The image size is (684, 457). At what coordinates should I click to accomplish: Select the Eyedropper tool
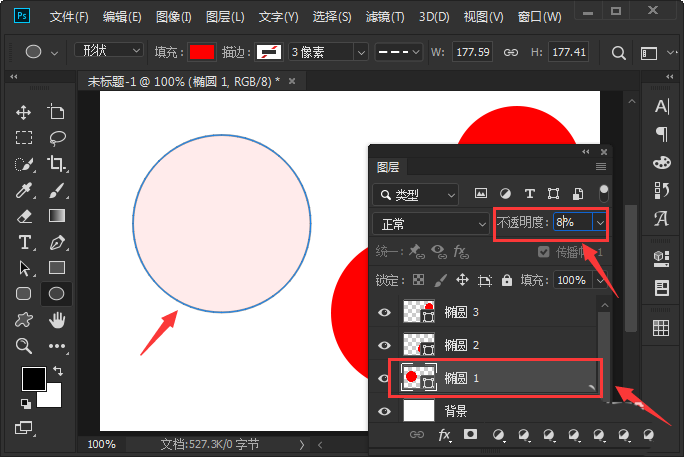pos(24,190)
